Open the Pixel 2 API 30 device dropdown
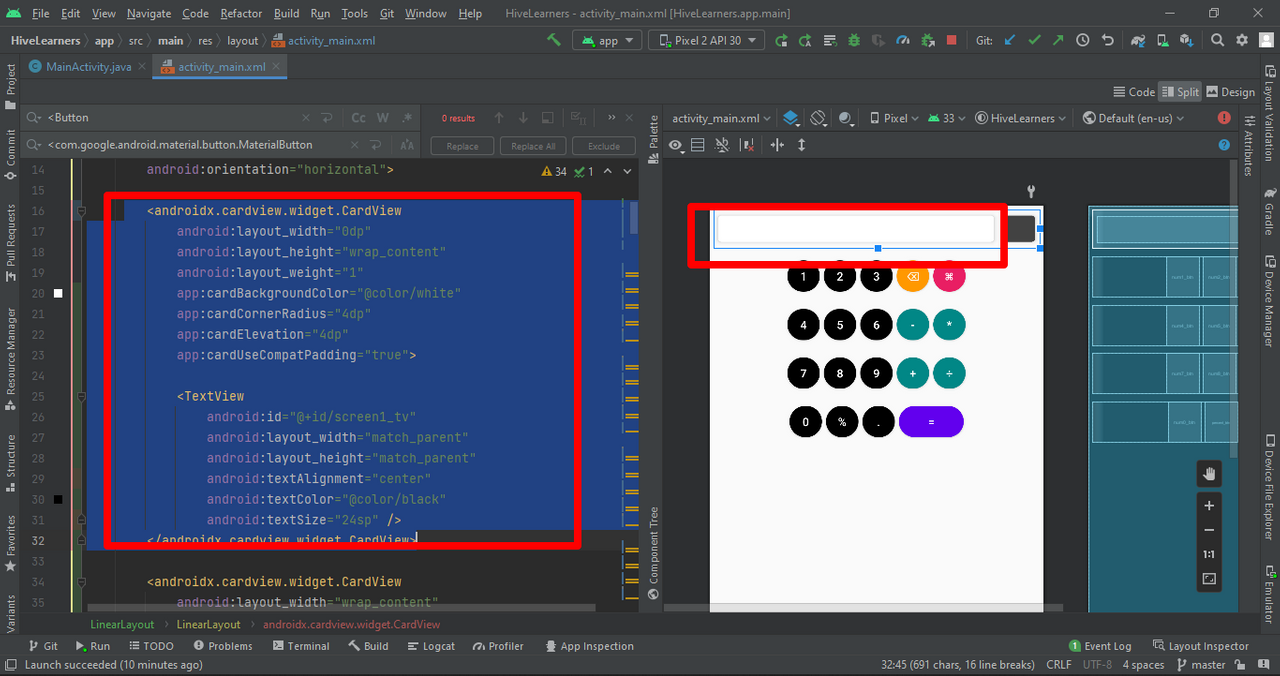Viewport: 1280px width, 676px height. point(707,40)
